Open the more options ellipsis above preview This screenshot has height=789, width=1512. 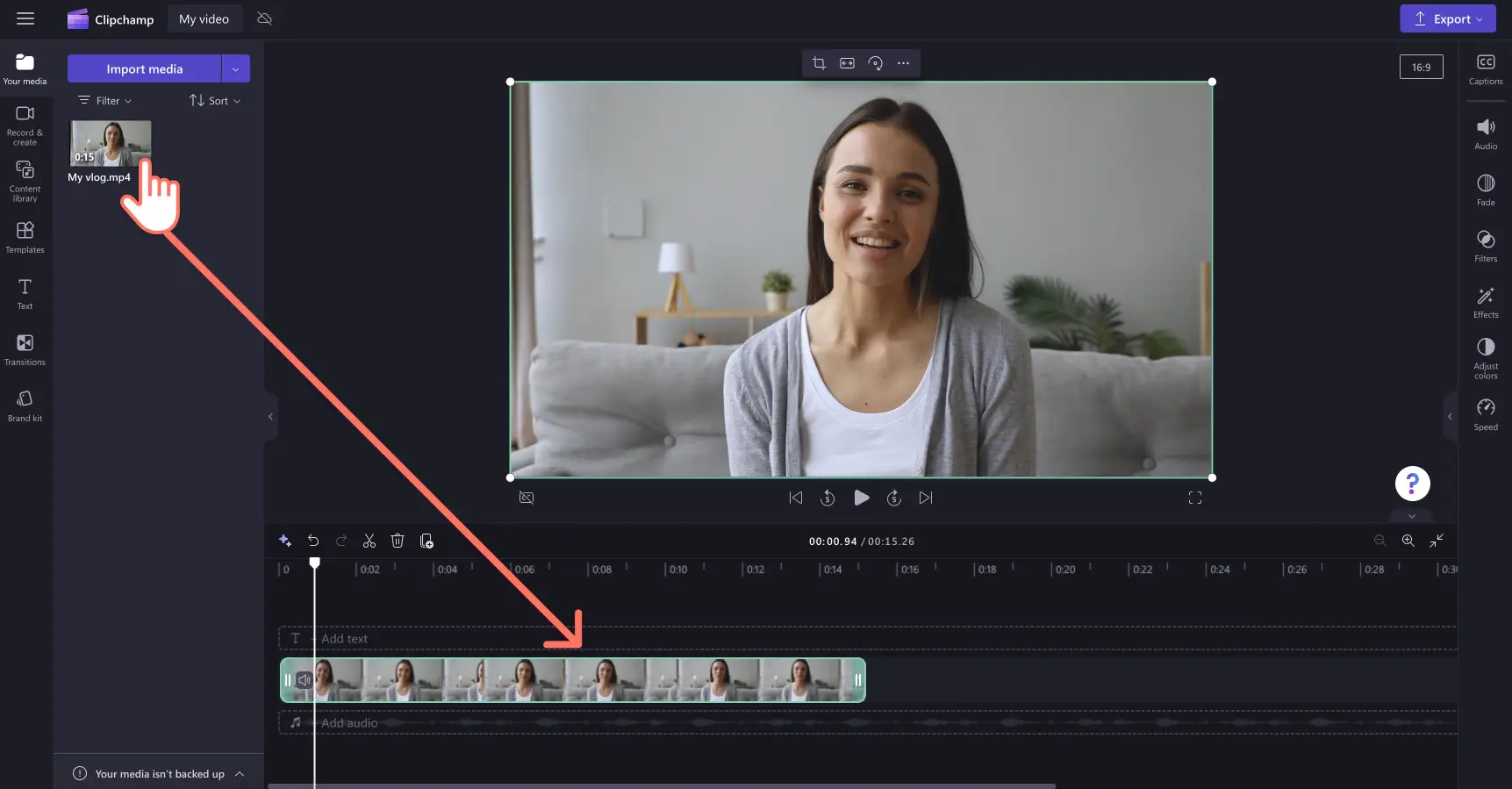click(903, 63)
